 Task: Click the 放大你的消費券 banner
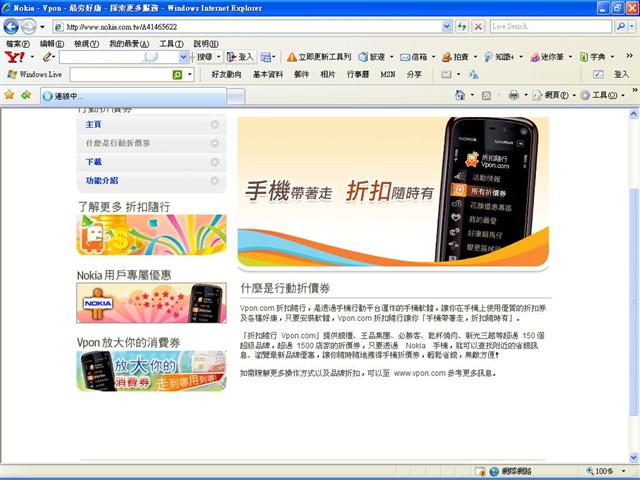click(x=151, y=371)
